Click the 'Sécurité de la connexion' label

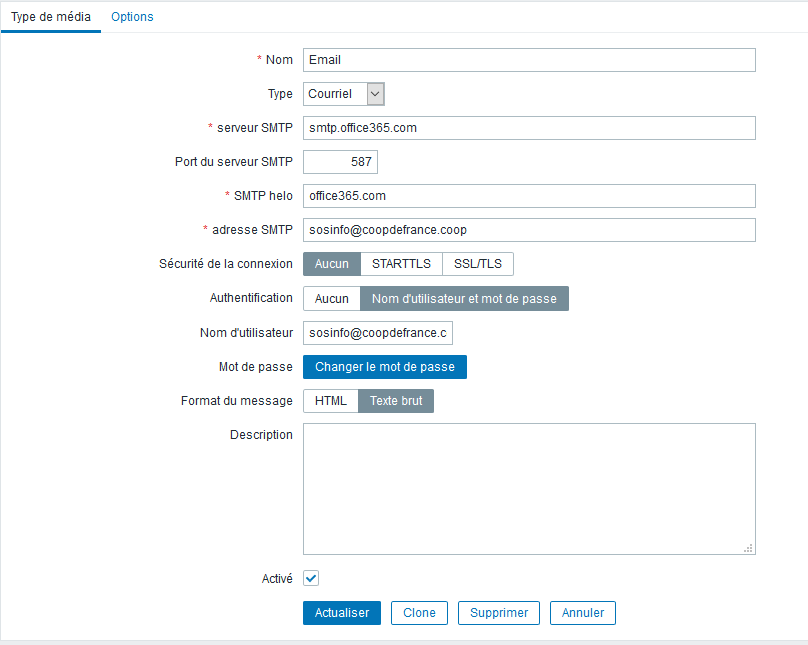[x=226, y=264]
